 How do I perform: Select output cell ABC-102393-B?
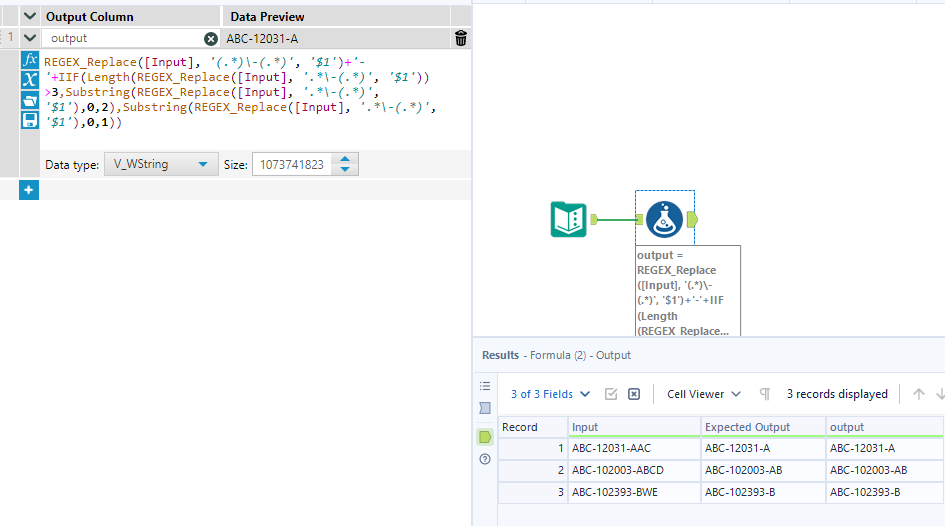pyautogui.click(x=884, y=492)
